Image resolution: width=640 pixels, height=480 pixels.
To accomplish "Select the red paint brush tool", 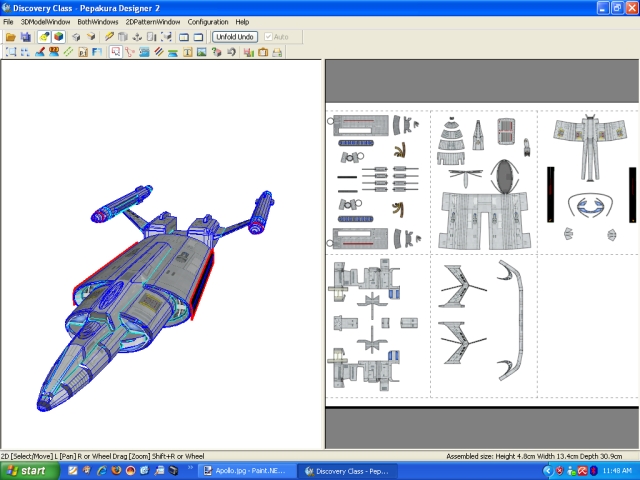I will pos(40,52).
